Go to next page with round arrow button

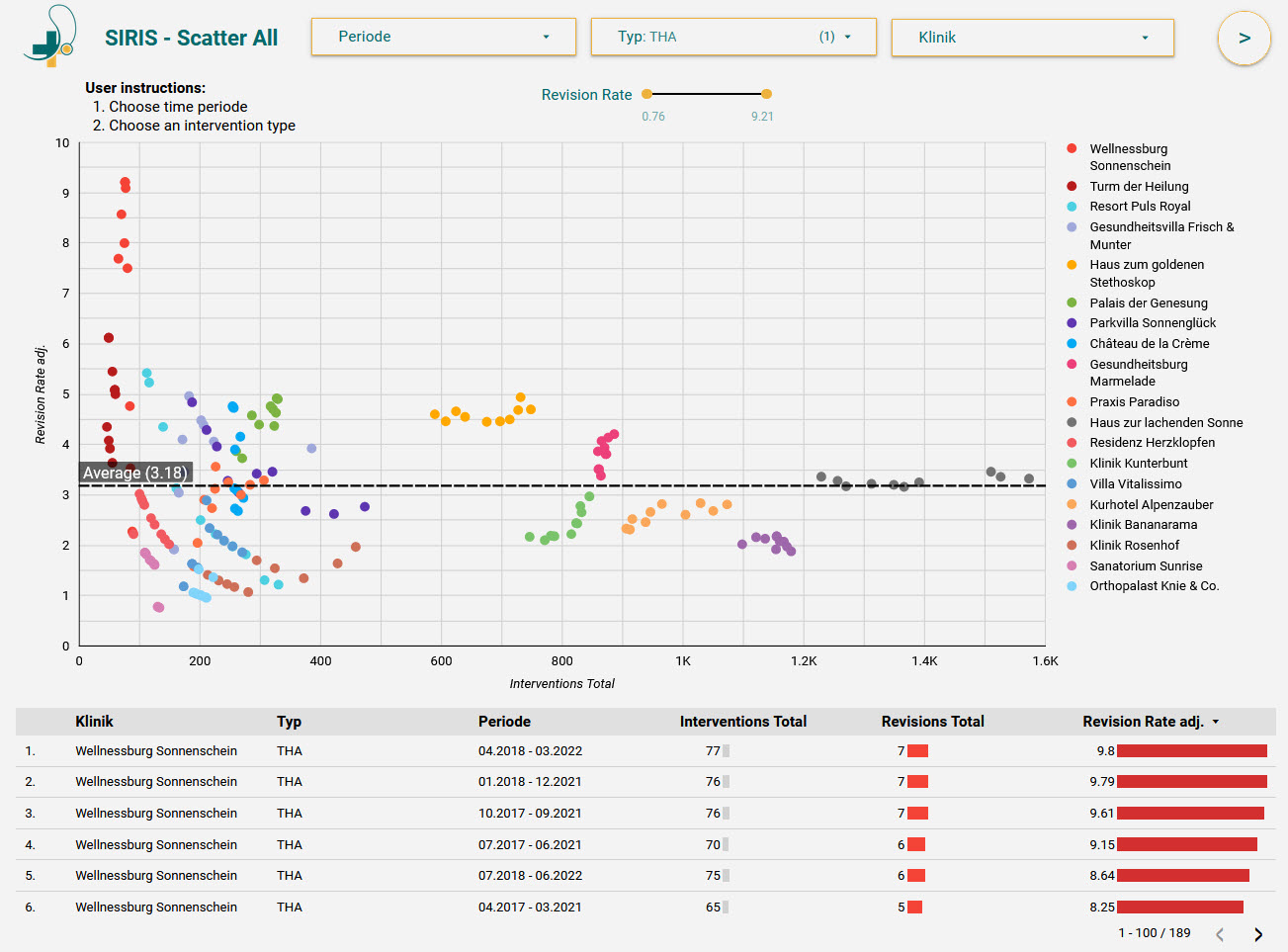(1244, 39)
